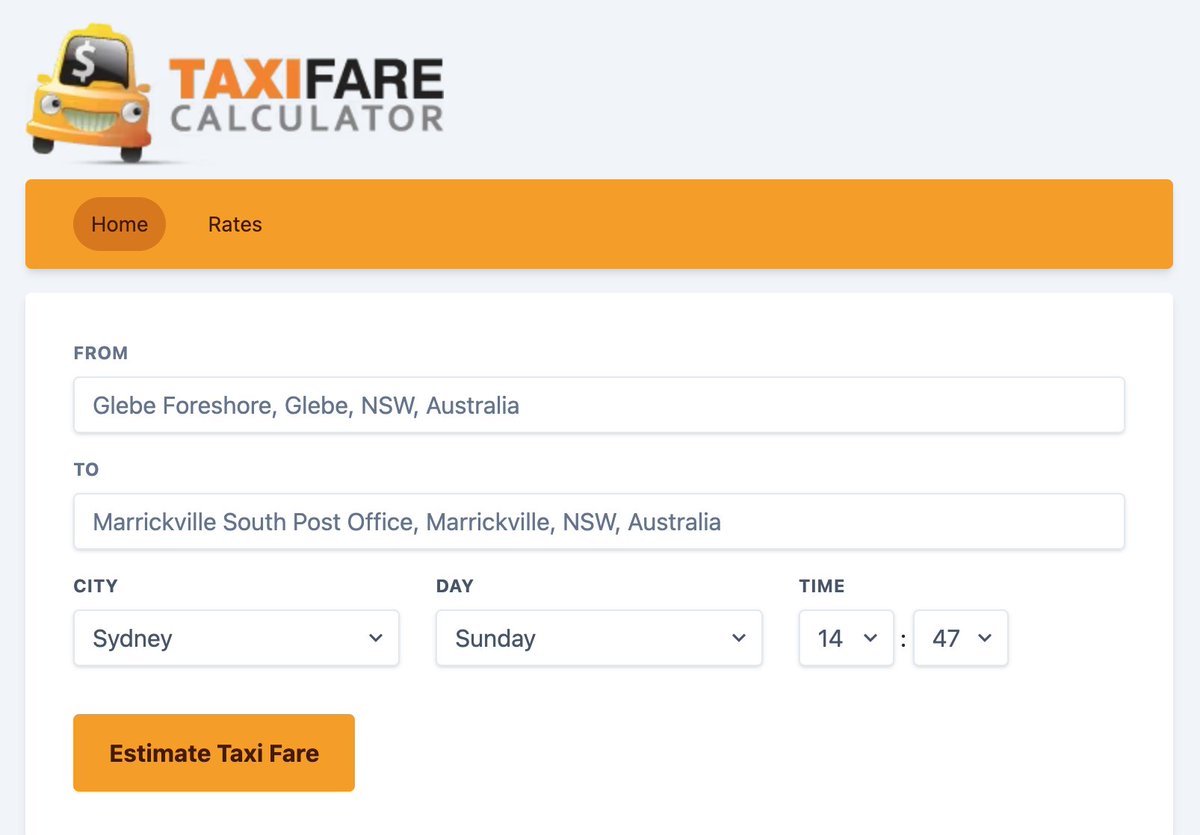Click the TaxiFare Calculator logo text
Image resolution: width=1200 pixels, height=835 pixels.
click(306, 96)
